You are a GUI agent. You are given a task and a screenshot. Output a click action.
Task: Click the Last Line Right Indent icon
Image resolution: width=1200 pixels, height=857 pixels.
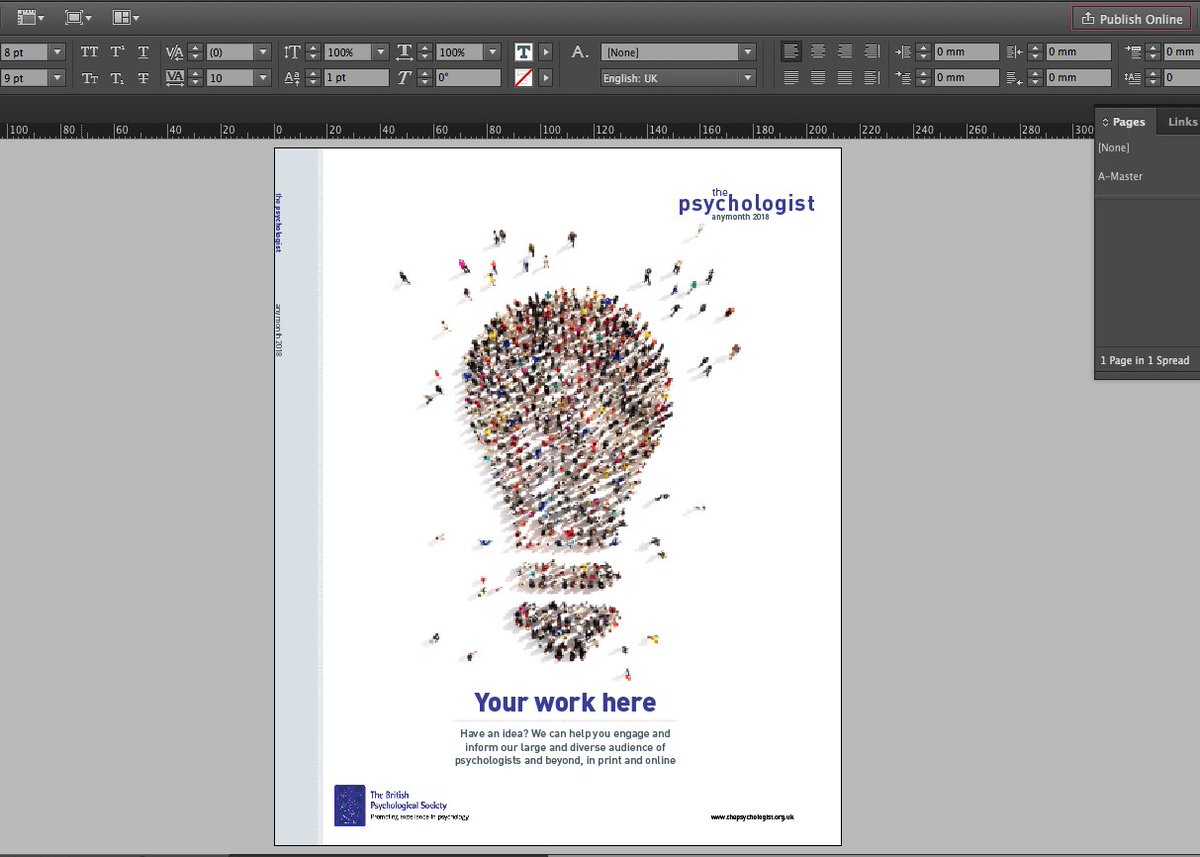pyautogui.click(x=1015, y=77)
